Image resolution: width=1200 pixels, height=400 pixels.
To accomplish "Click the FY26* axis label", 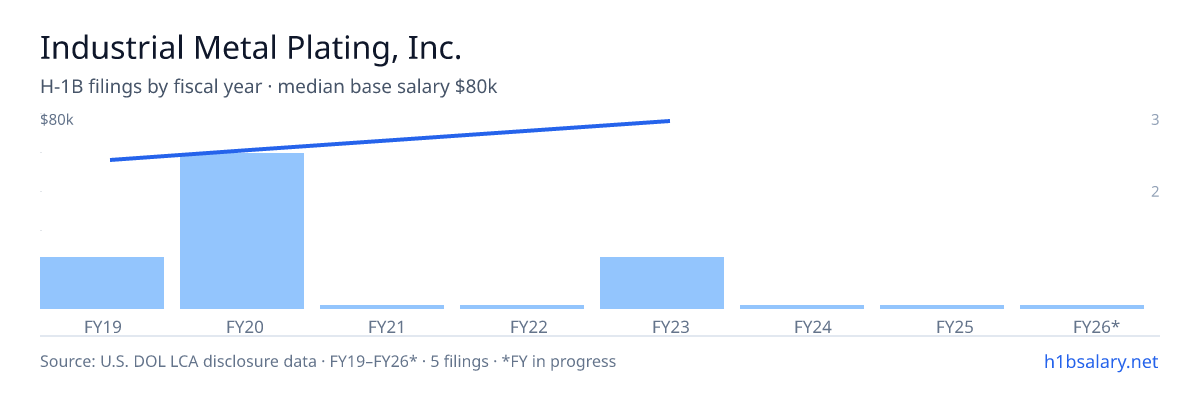I will click(x=1096, y=326).
